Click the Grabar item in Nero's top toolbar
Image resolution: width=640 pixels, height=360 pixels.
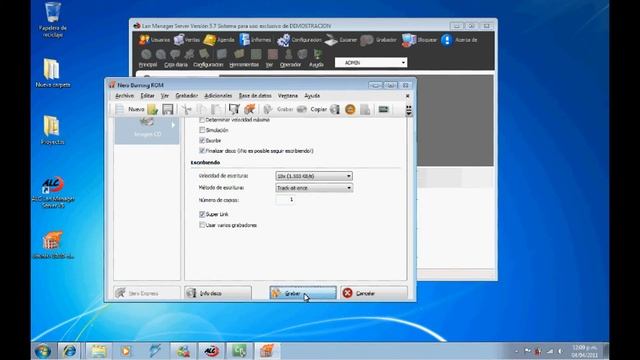point(278,109)
